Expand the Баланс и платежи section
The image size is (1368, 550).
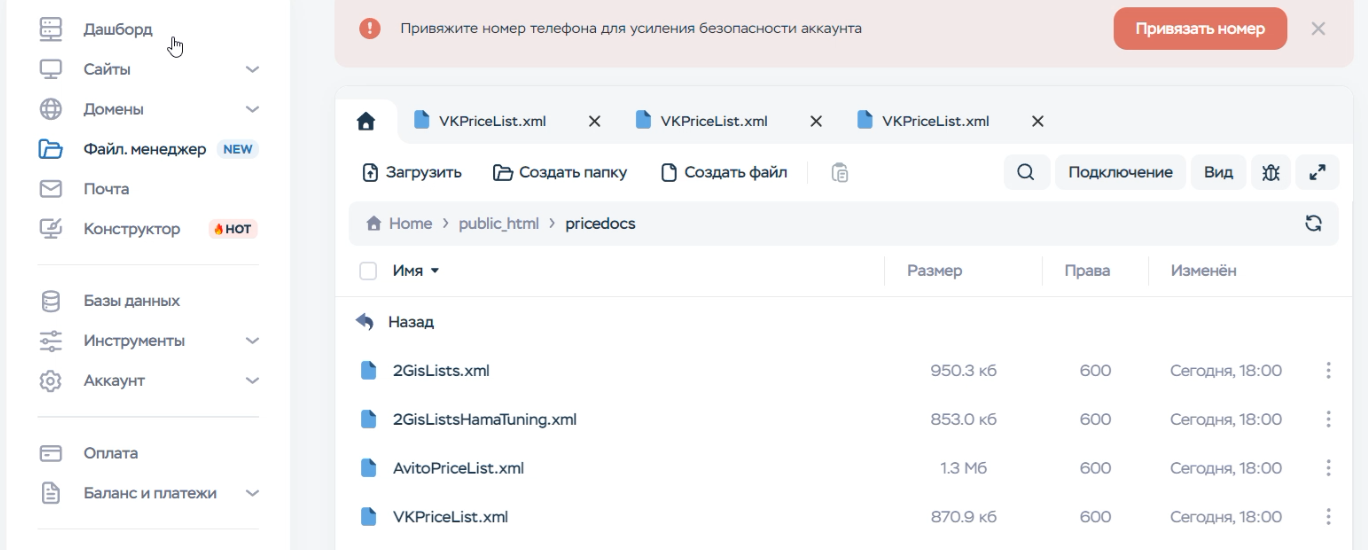(x=252, y=493)
